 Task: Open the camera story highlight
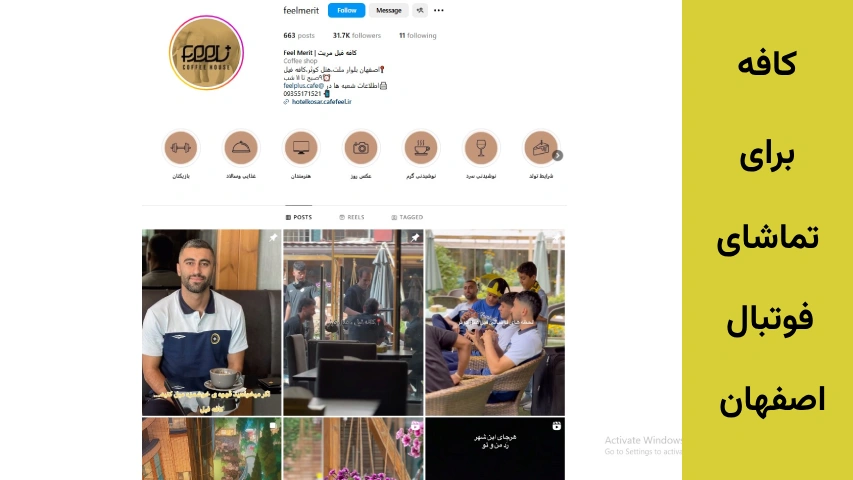coord(361,147)
